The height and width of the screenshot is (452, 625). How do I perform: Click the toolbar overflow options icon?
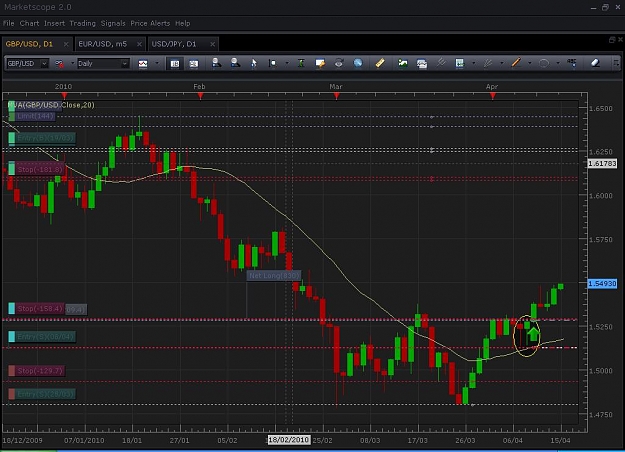[x=616, y=63]
